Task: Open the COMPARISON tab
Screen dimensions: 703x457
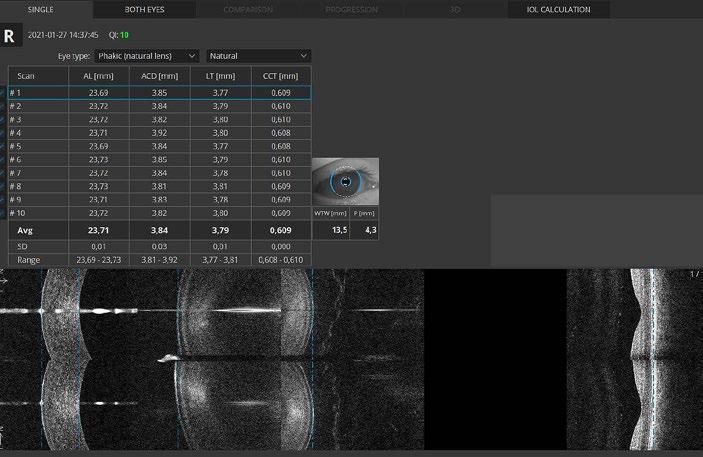Action: 248,9
